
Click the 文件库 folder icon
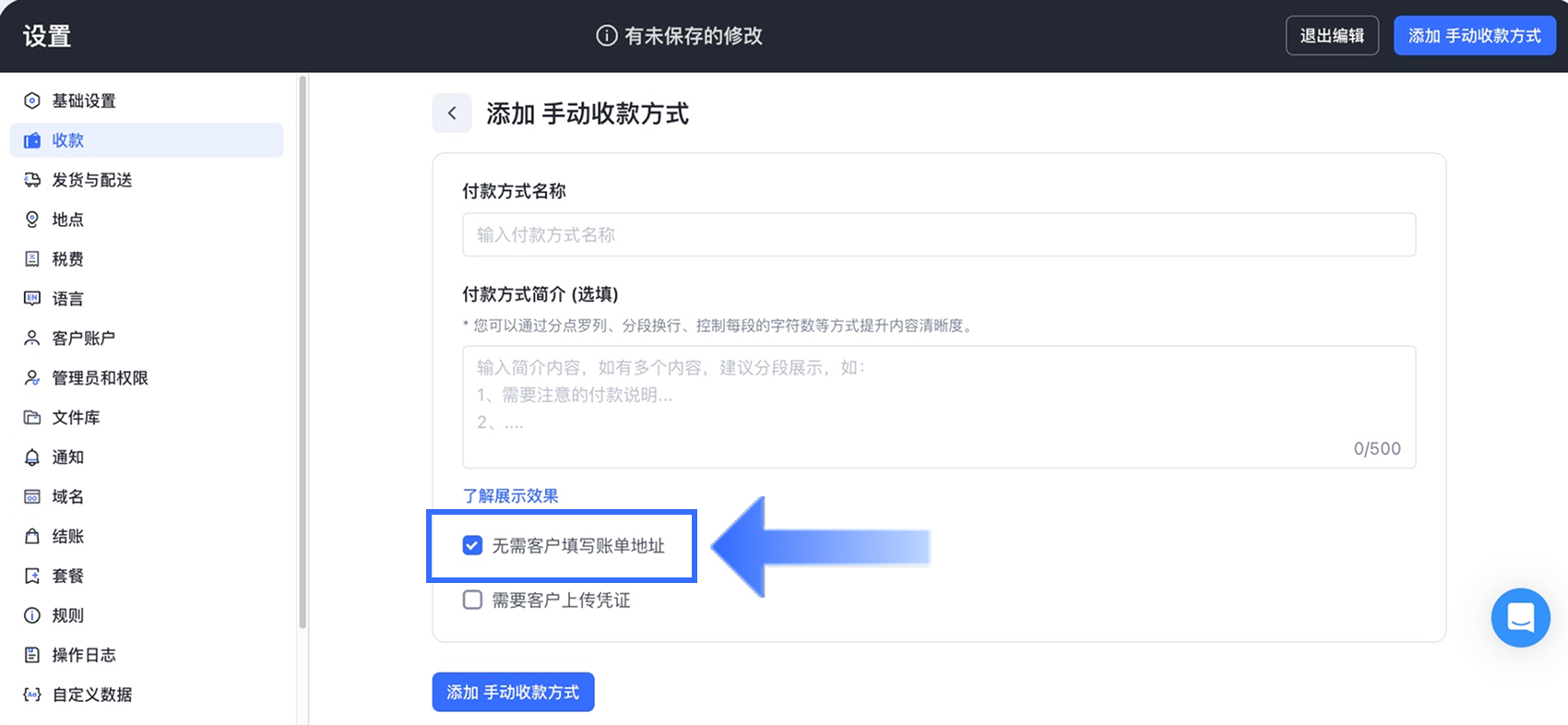tap(32, 418)
